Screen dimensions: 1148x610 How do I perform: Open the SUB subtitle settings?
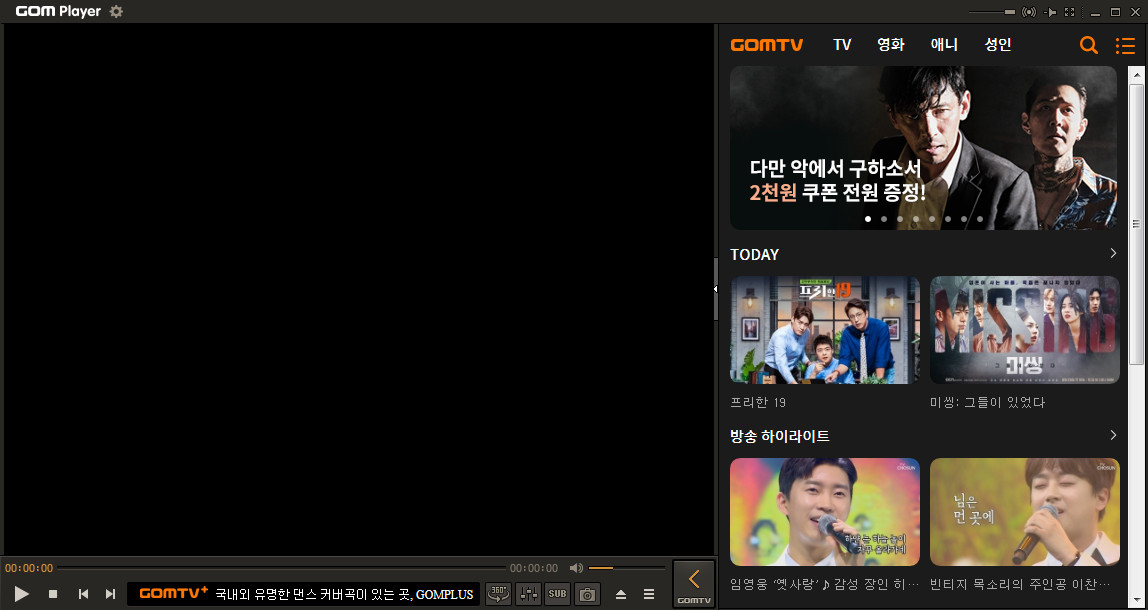tap(557, 594)
